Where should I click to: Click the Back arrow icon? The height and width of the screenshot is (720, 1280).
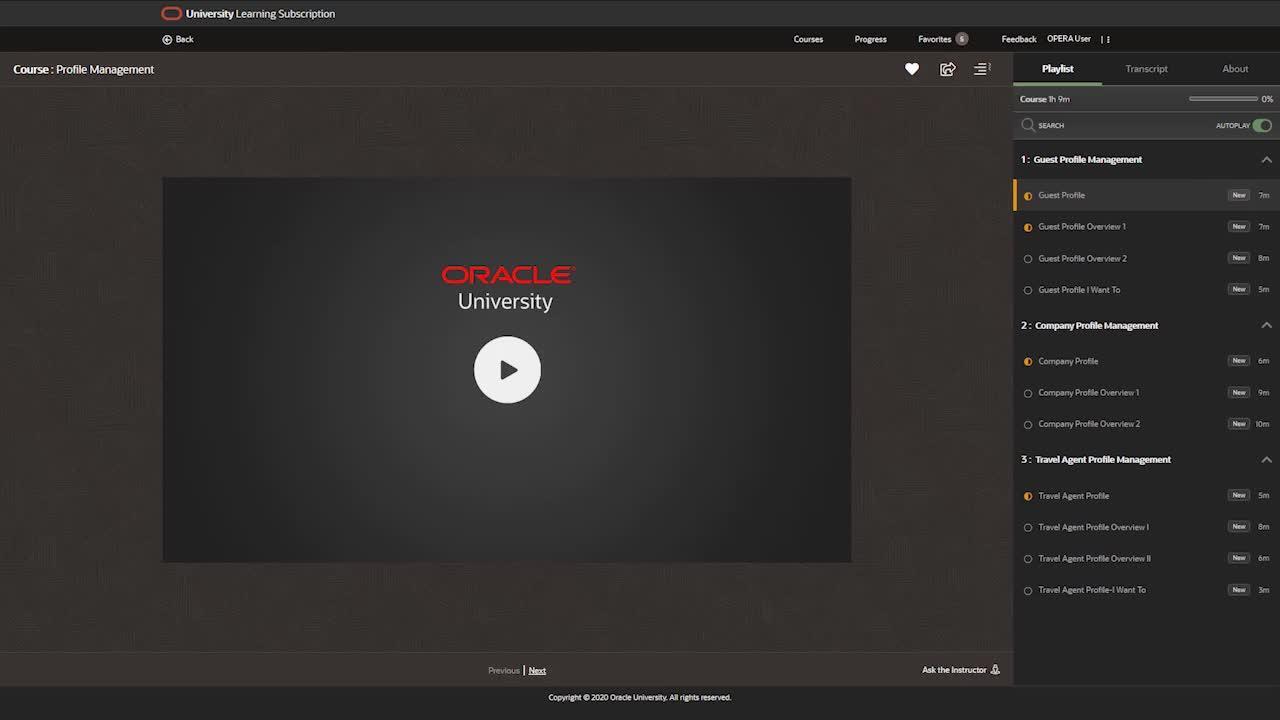[x=167, y=39]
